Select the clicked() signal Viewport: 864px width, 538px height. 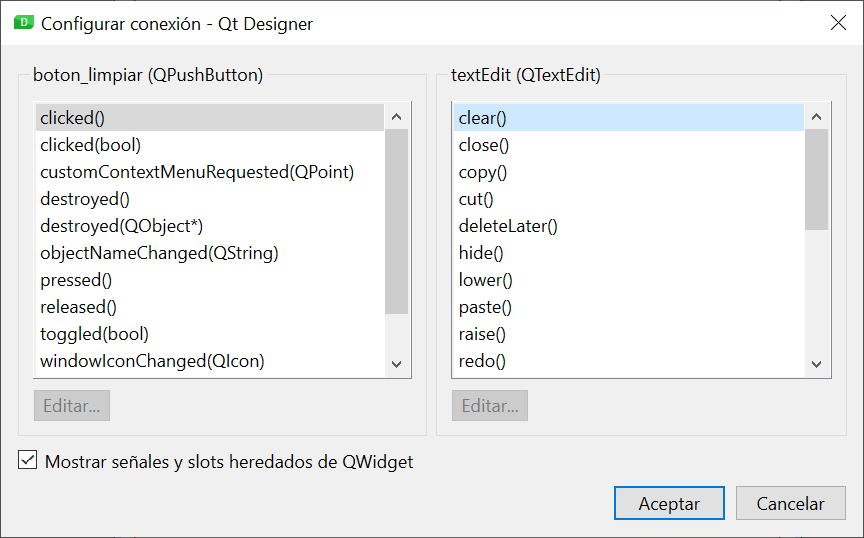pyautogui.click(x=209, y=117)
